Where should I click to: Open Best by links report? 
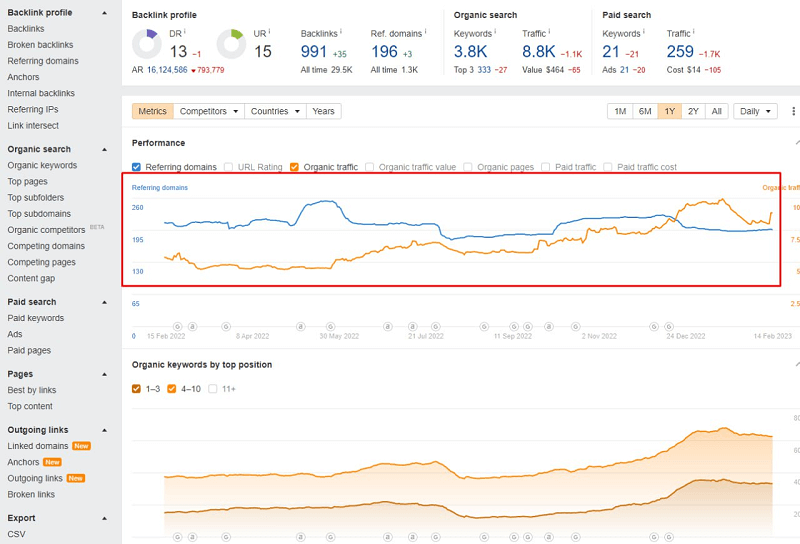coord(32,390)
